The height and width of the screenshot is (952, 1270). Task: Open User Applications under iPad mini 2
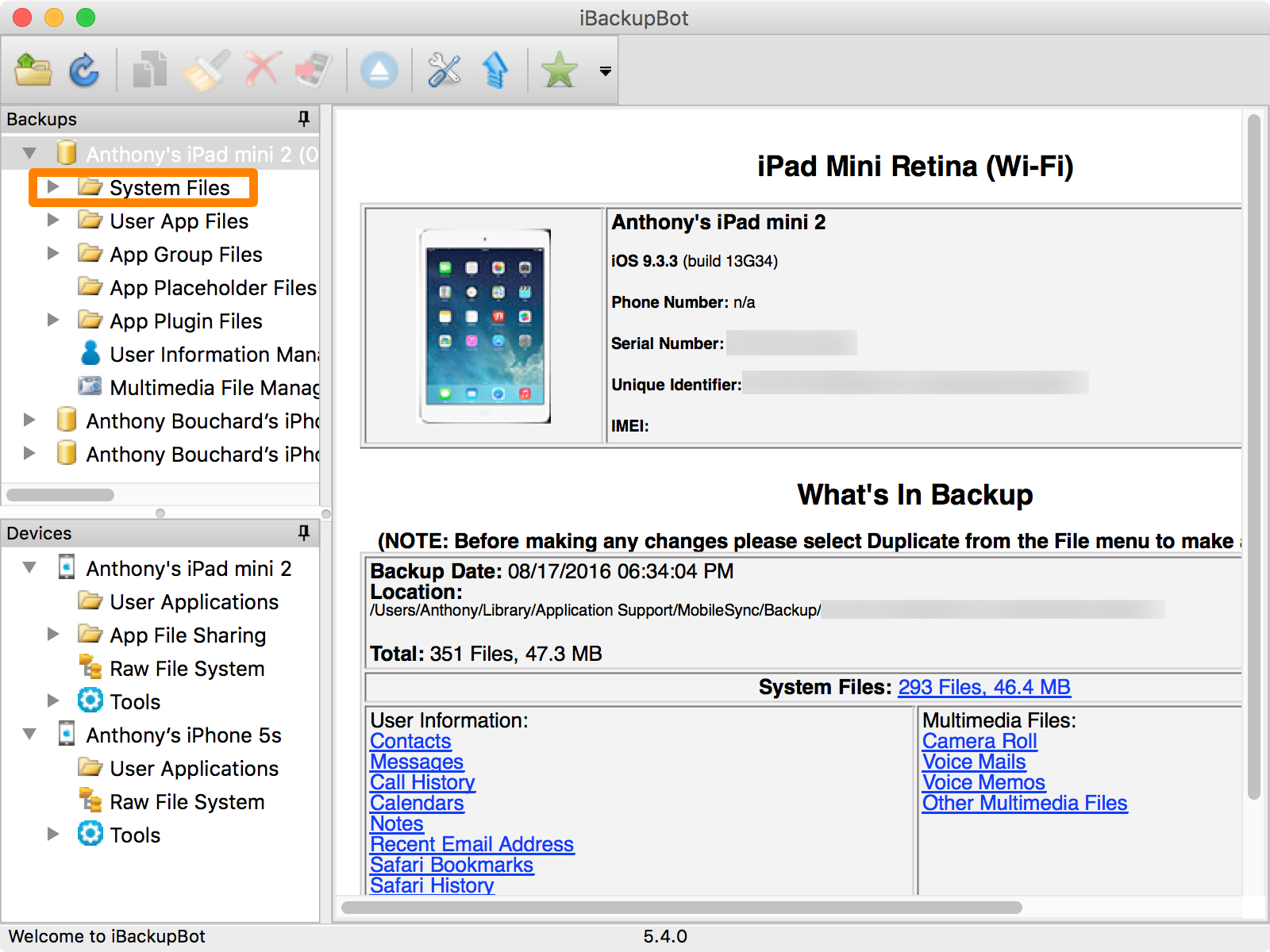click(194, 602)
